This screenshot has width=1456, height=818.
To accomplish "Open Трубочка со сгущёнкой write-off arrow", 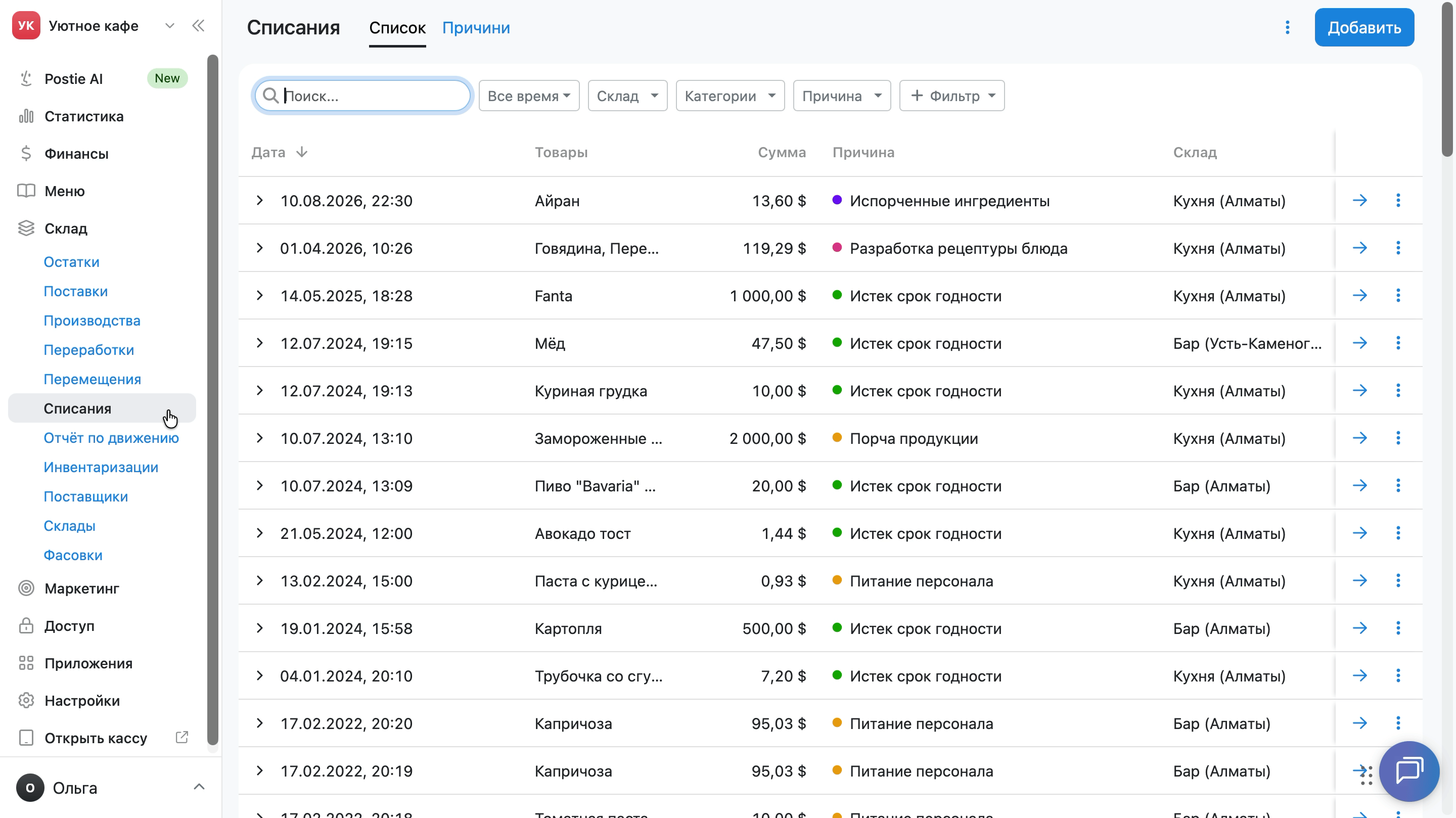I will point(1359,675).
